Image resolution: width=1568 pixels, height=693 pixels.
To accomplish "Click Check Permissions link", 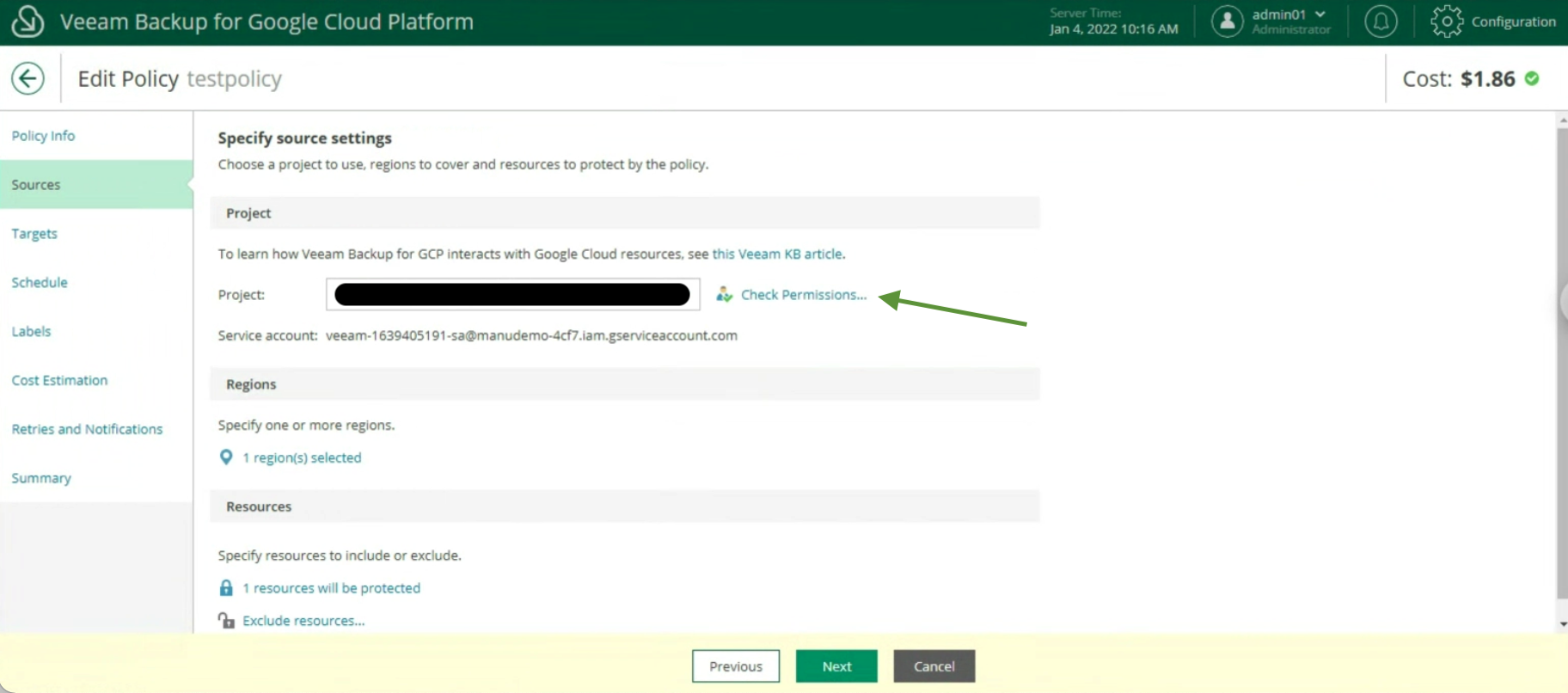I will [804, 294].
